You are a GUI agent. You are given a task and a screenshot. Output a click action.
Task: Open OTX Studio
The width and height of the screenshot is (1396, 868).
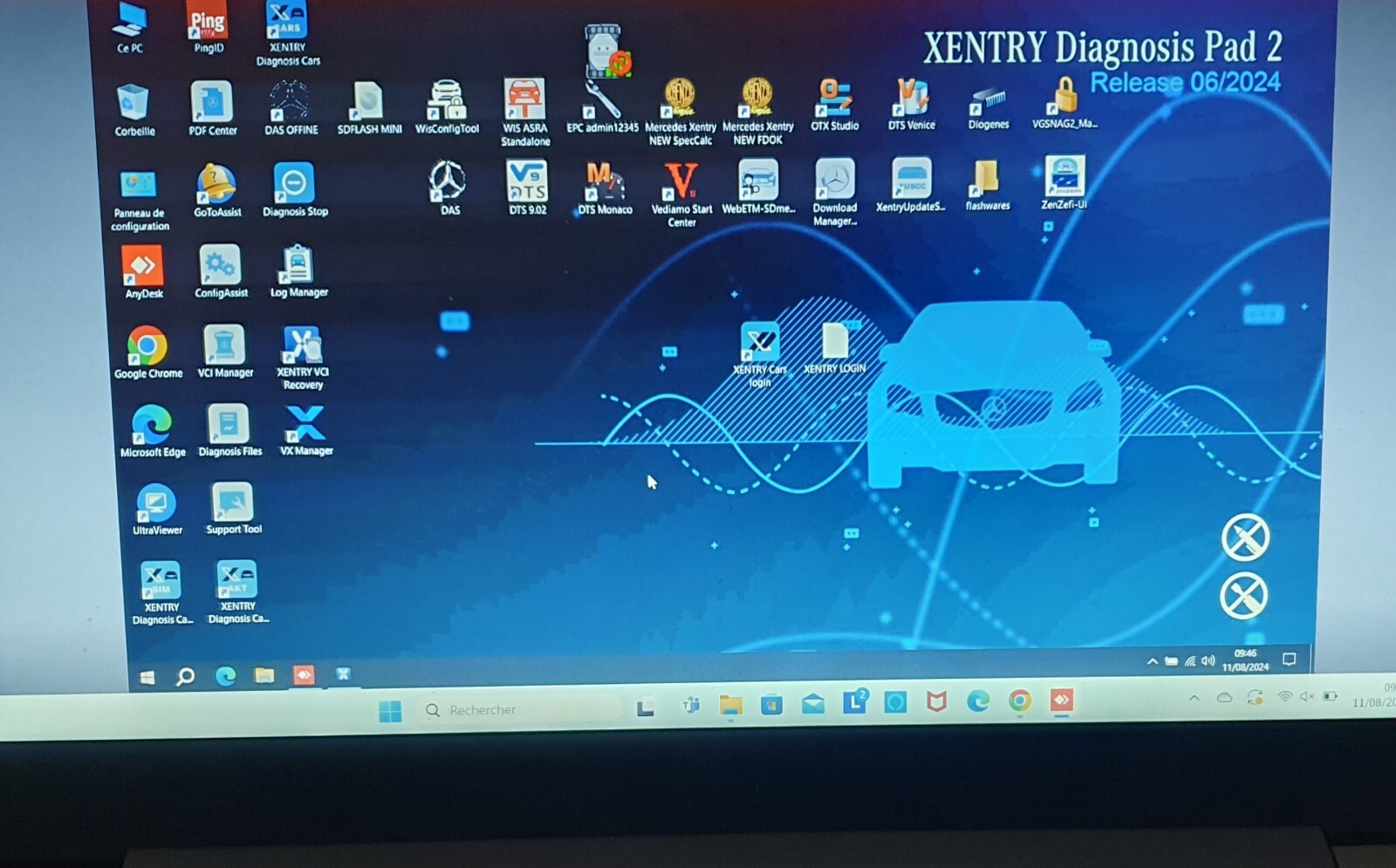835,105
